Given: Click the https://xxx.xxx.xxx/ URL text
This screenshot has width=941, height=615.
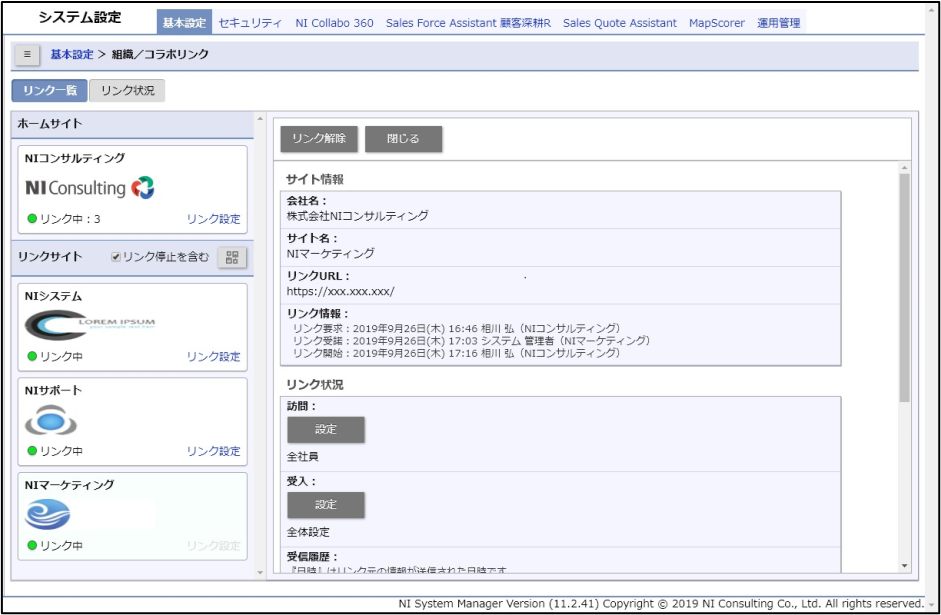Looking at the screenshot, I should 340,292.
